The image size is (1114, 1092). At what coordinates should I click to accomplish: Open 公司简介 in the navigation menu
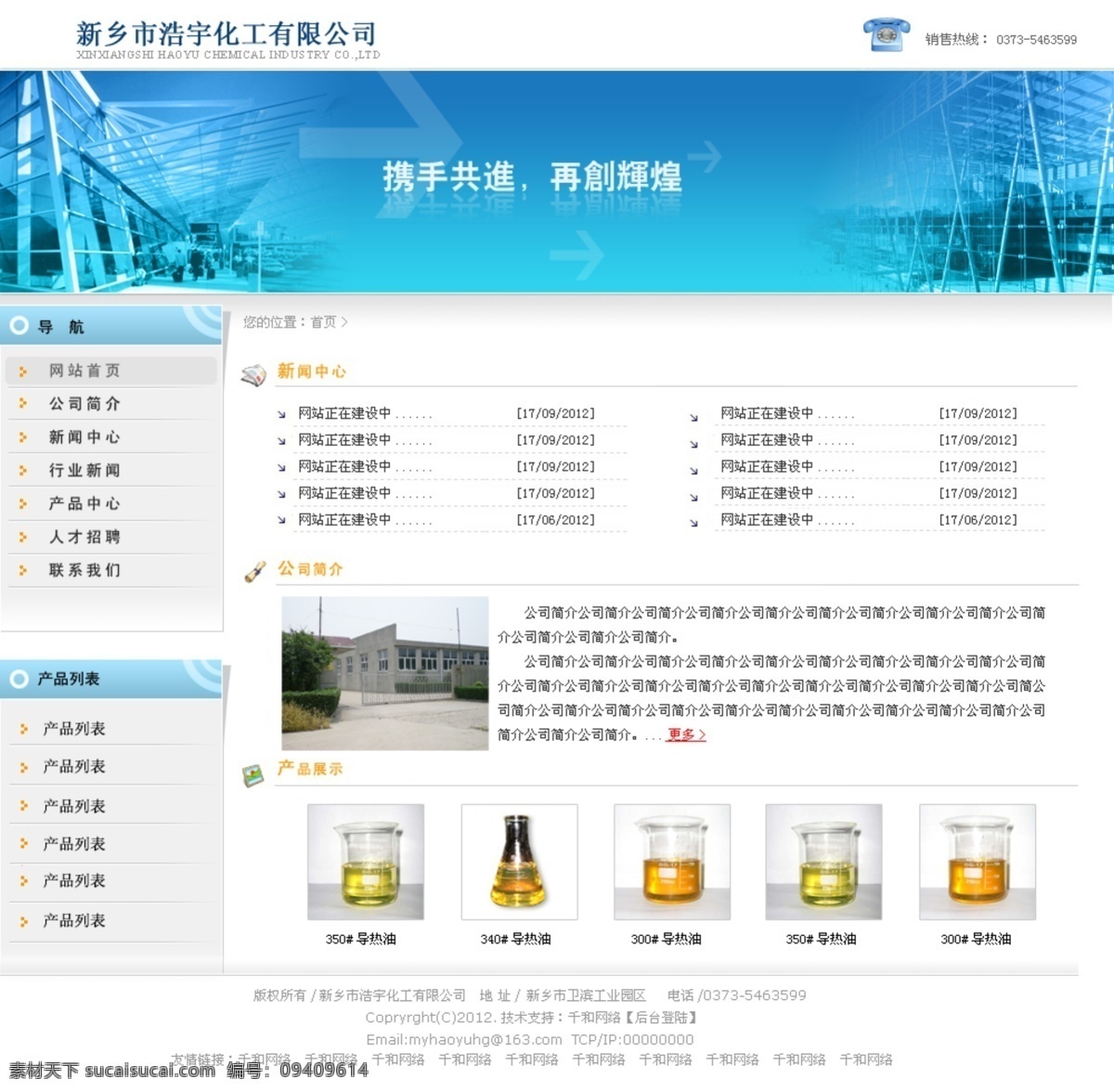click(x=84, y=404)
